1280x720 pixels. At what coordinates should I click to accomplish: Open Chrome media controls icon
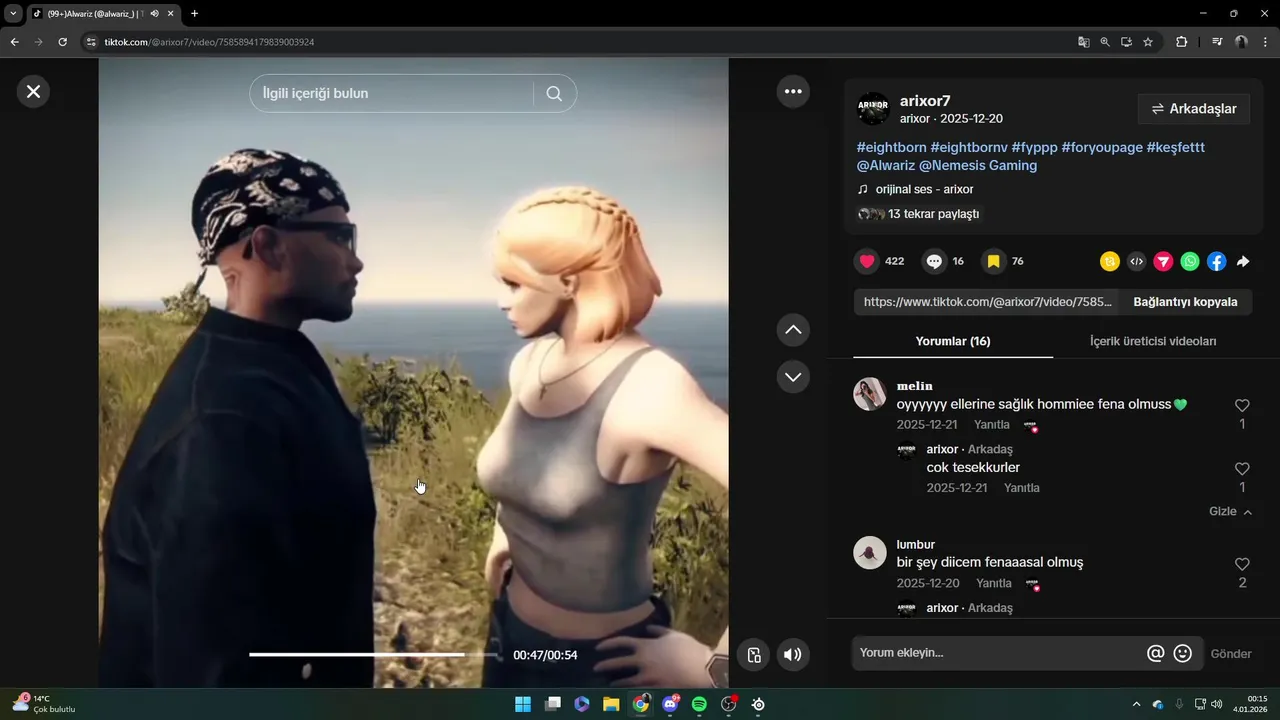click(1217, 42)
